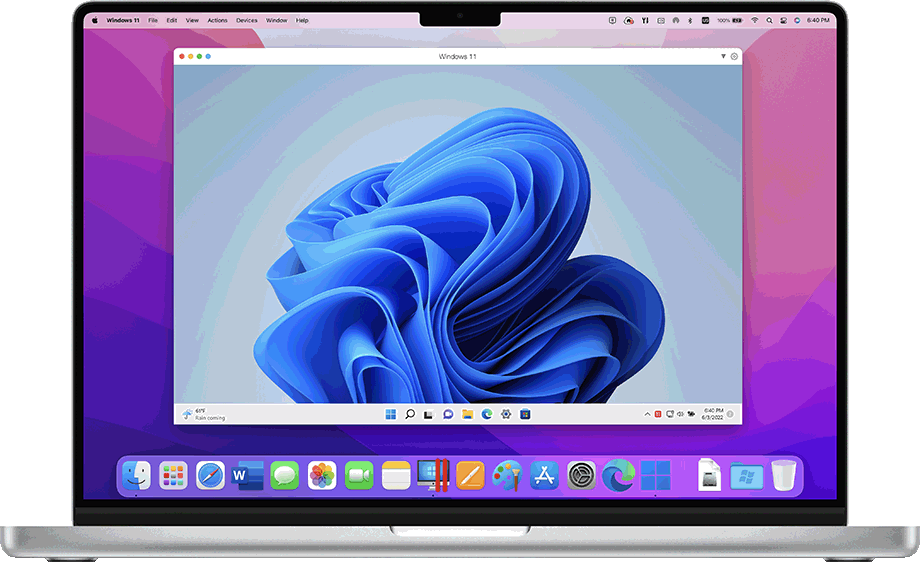Open File Explorer in the Windows taskbar
This screenshot has width=920, height=562.
(x=468, y=414)
